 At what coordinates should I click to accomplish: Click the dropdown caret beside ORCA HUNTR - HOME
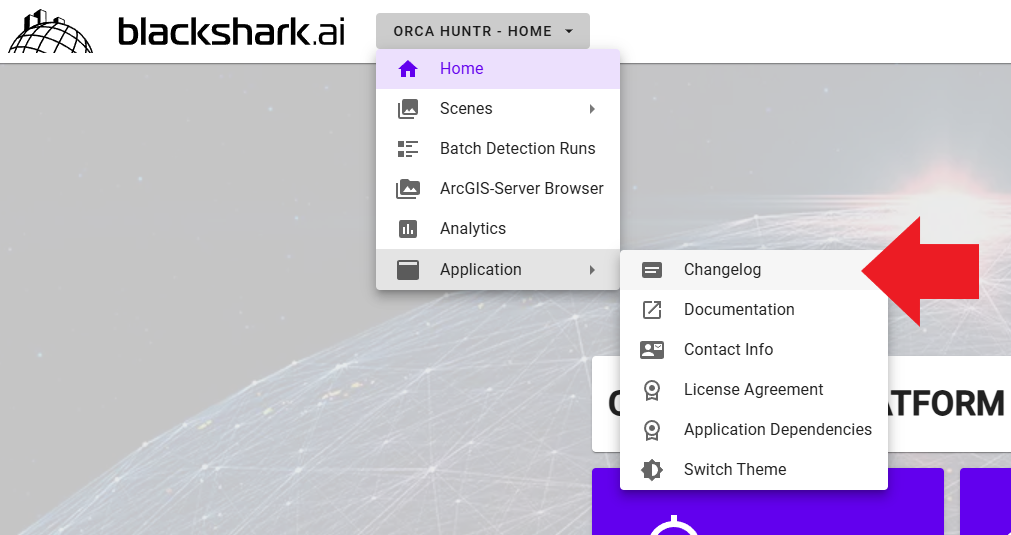tap(569, 31)
